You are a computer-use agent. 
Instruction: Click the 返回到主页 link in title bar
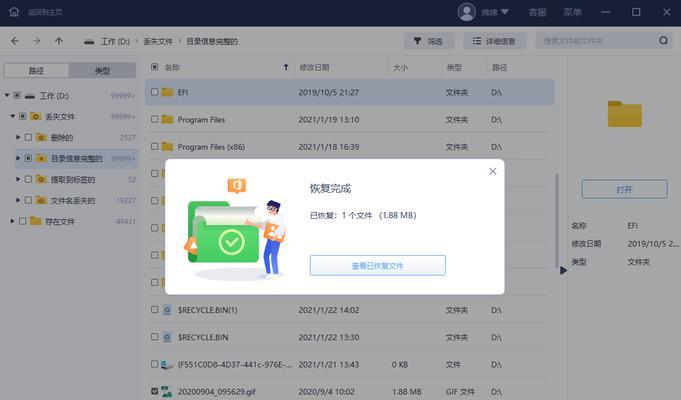(x=45, y=12)
